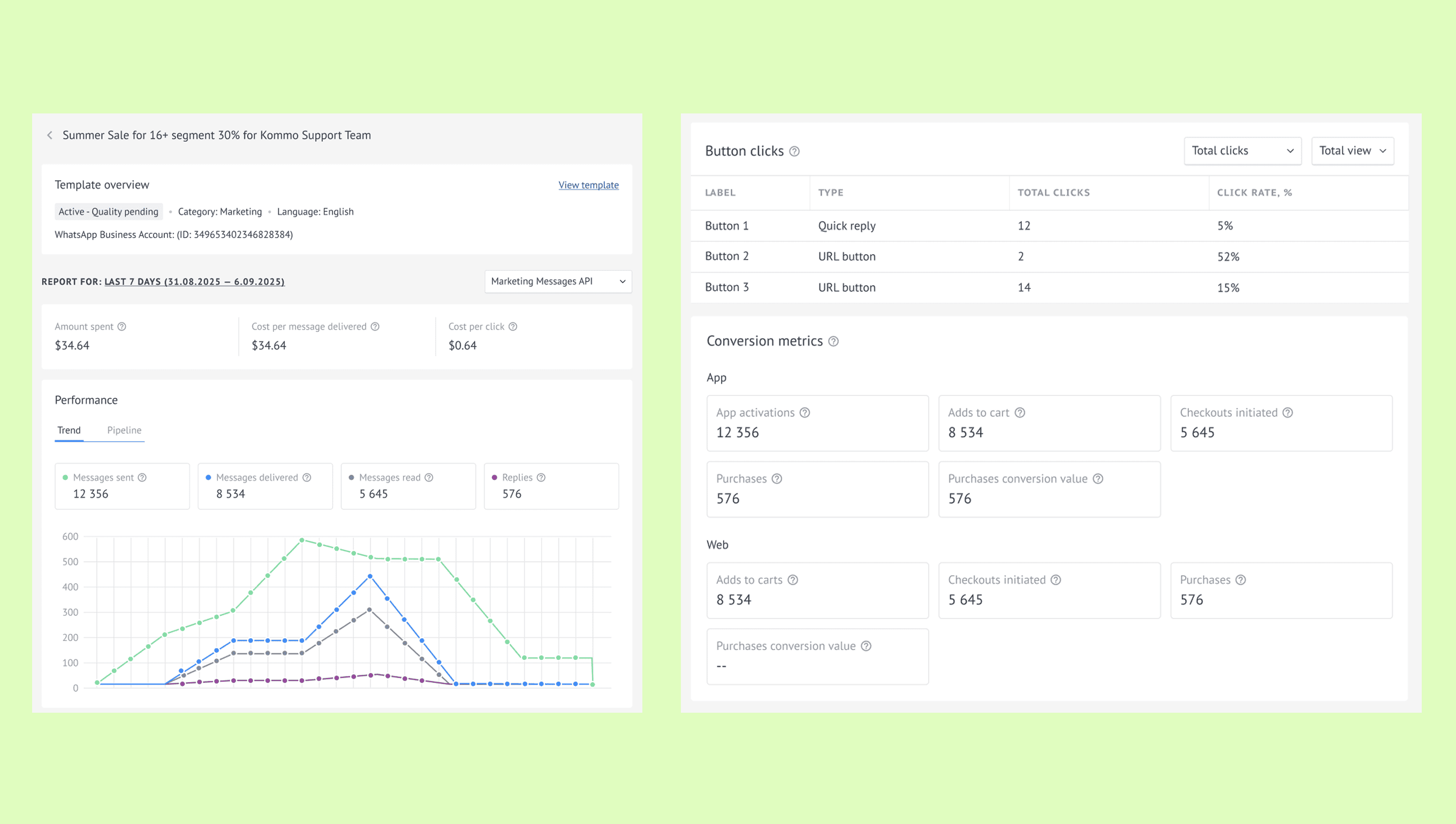Click help icon next to Messages delivered

pos(307,478)
